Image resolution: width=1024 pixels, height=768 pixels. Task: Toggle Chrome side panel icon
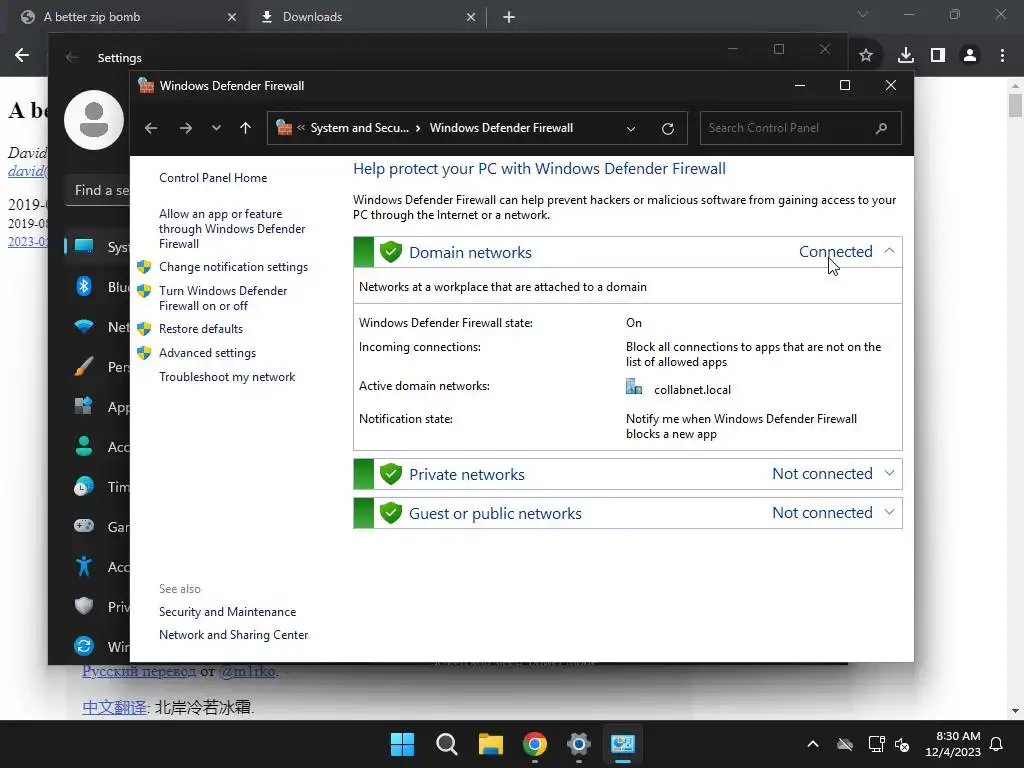pos(938,56)
